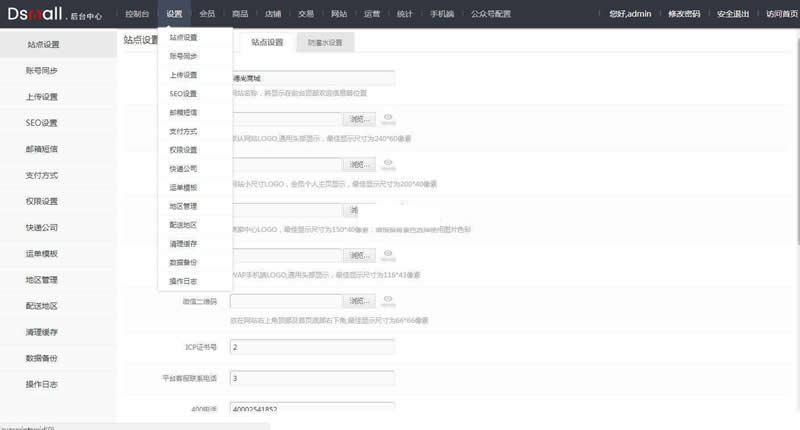Click the eye preview icon beside the first logo upload field
Viewport: 800px width, 430px height.
pos(388,119)
